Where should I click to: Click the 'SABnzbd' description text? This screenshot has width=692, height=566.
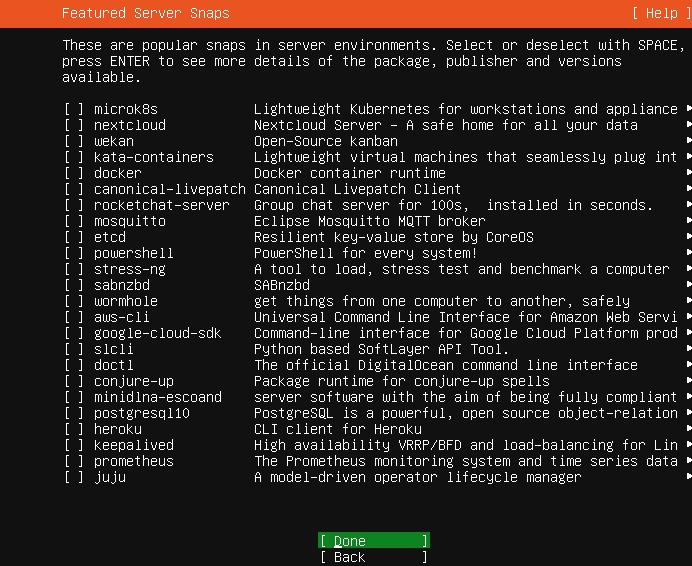[282, 285]
